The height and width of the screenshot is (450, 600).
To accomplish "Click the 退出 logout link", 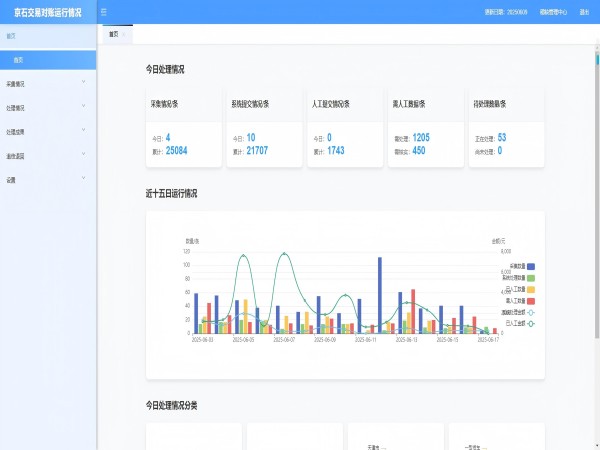I will (584, 12).
